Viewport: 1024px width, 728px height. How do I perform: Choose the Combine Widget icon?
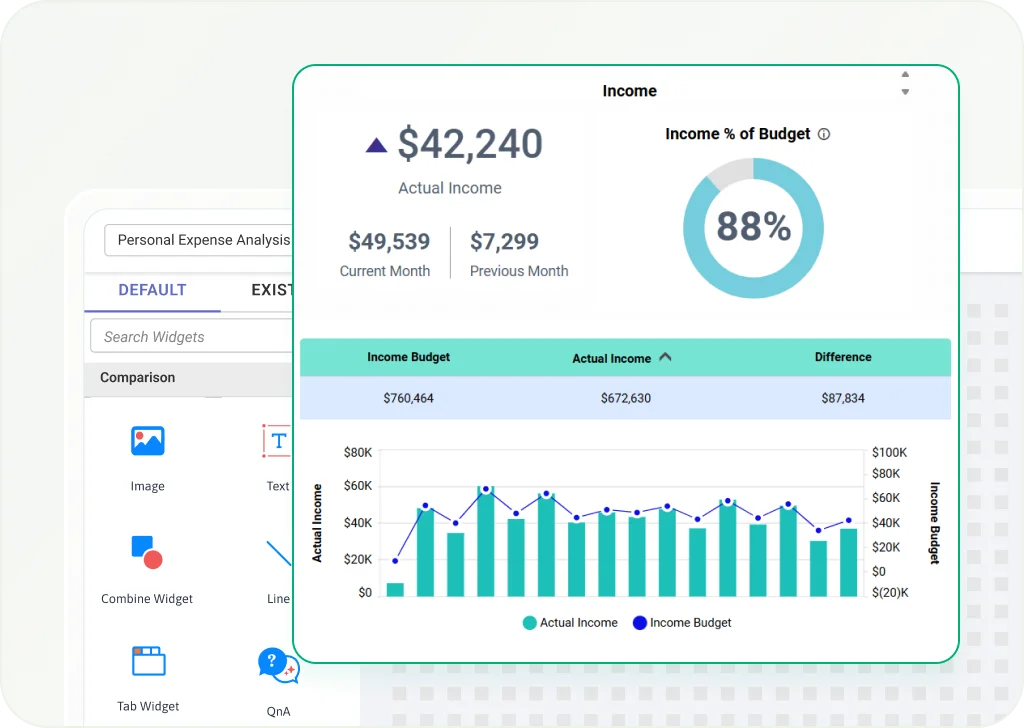[x=147, y=552]
